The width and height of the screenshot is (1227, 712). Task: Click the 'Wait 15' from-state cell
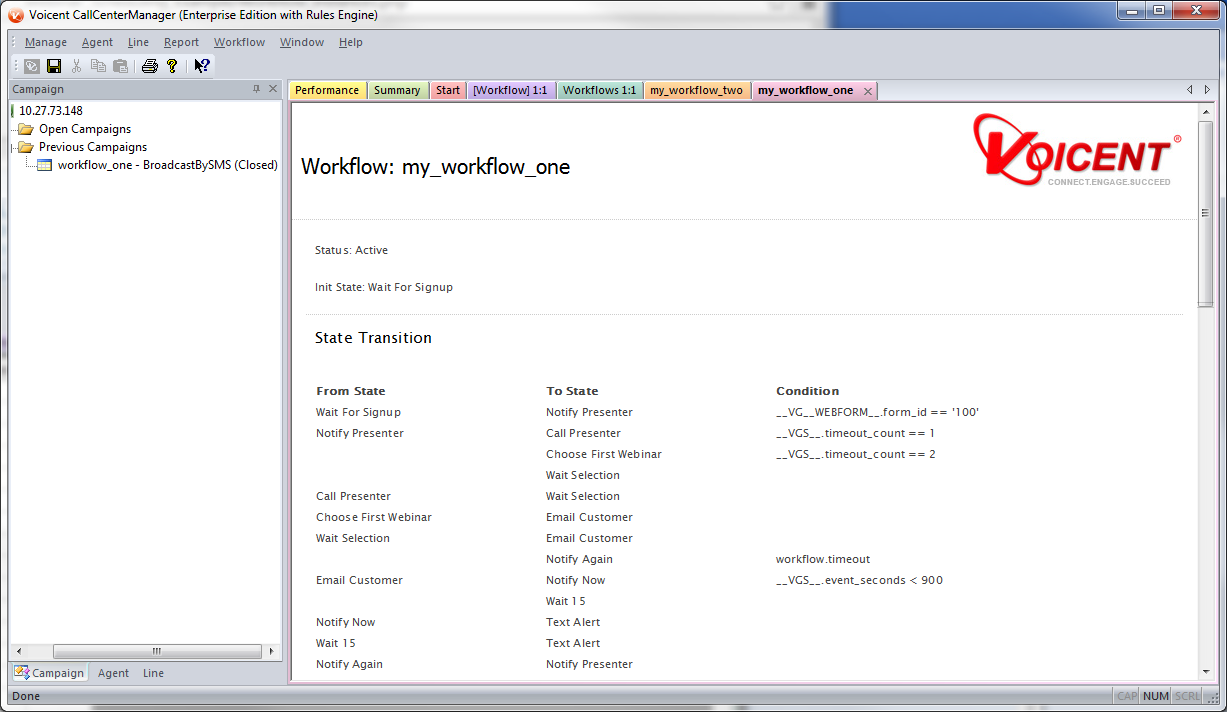336,643
